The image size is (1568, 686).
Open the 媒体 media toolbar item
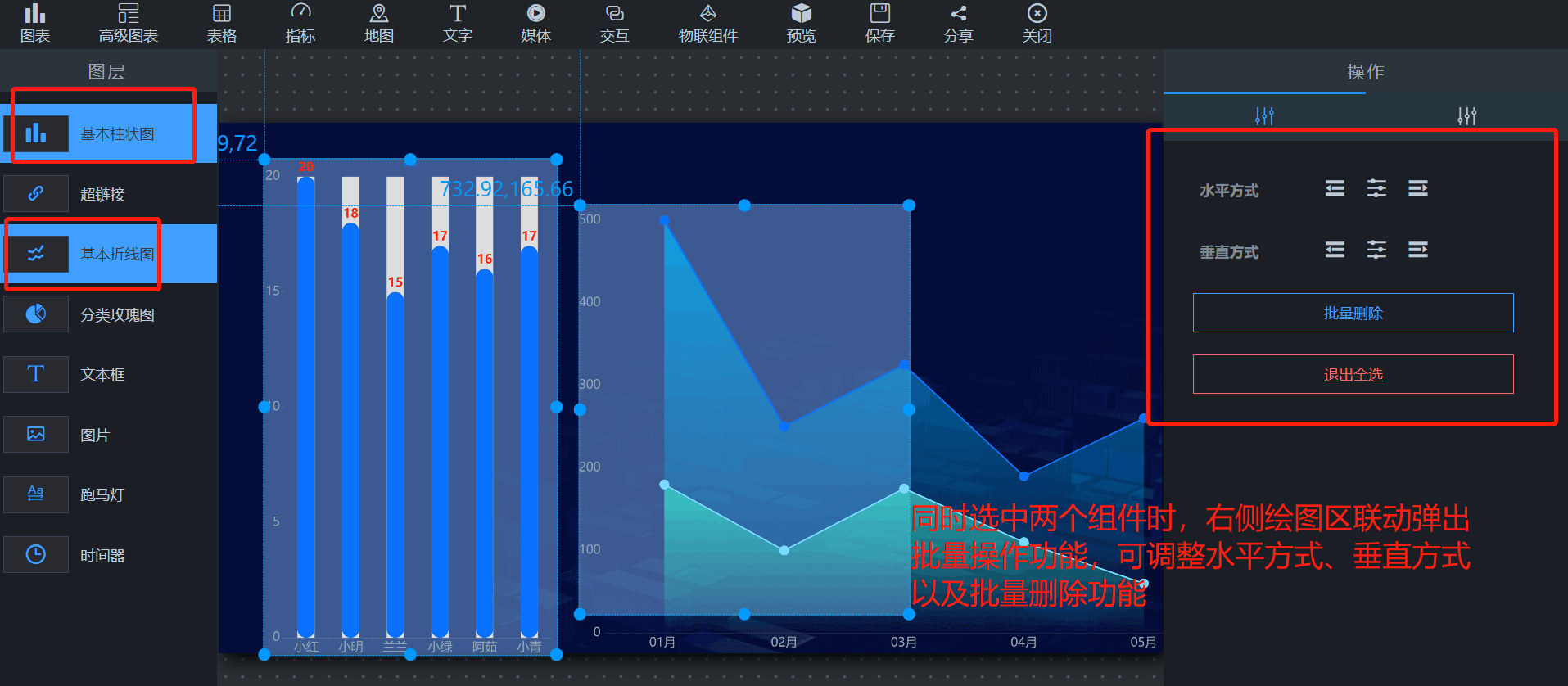point(536,23)
